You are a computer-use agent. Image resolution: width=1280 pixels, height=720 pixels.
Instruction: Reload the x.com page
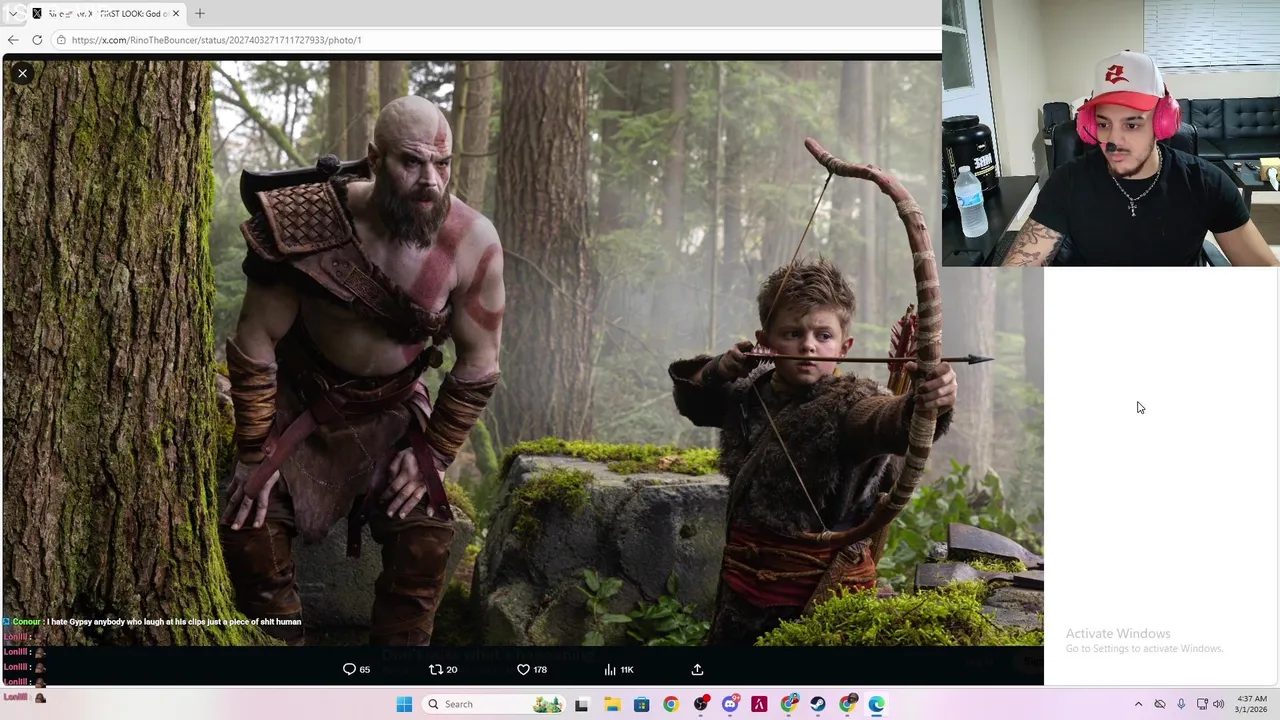pyautogui.click(x=37, y=40)
